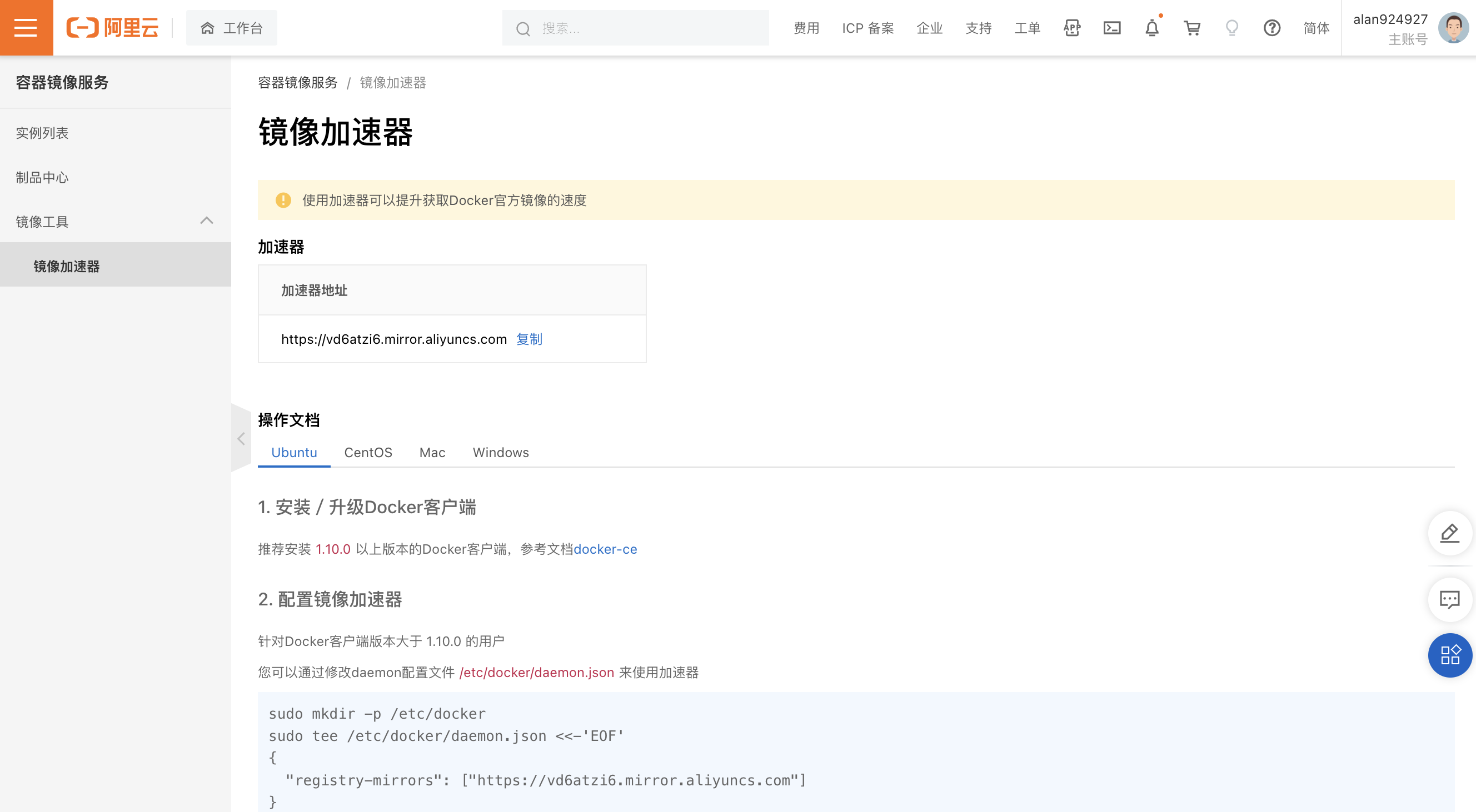
Task: Click the Aliyun logo
Action: (x=112, y=27)
